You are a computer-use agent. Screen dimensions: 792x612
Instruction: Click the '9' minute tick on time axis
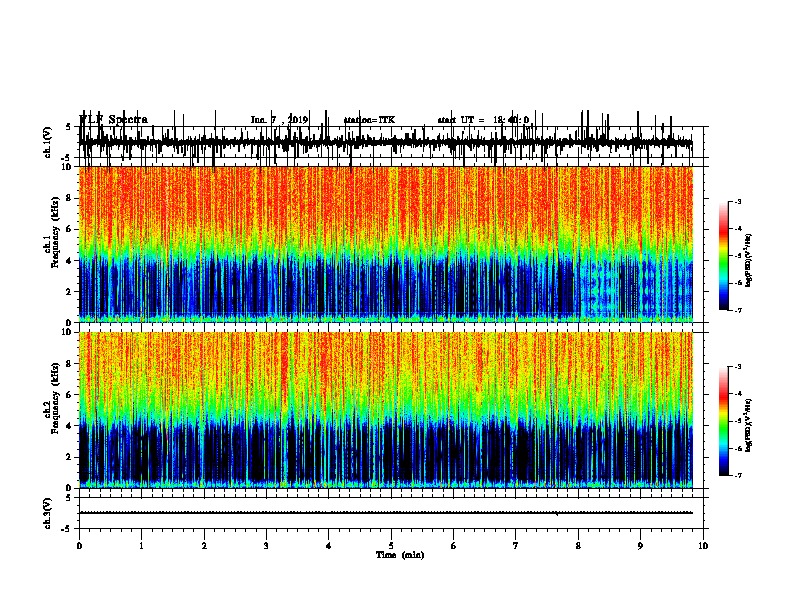(x=640, y=546)
